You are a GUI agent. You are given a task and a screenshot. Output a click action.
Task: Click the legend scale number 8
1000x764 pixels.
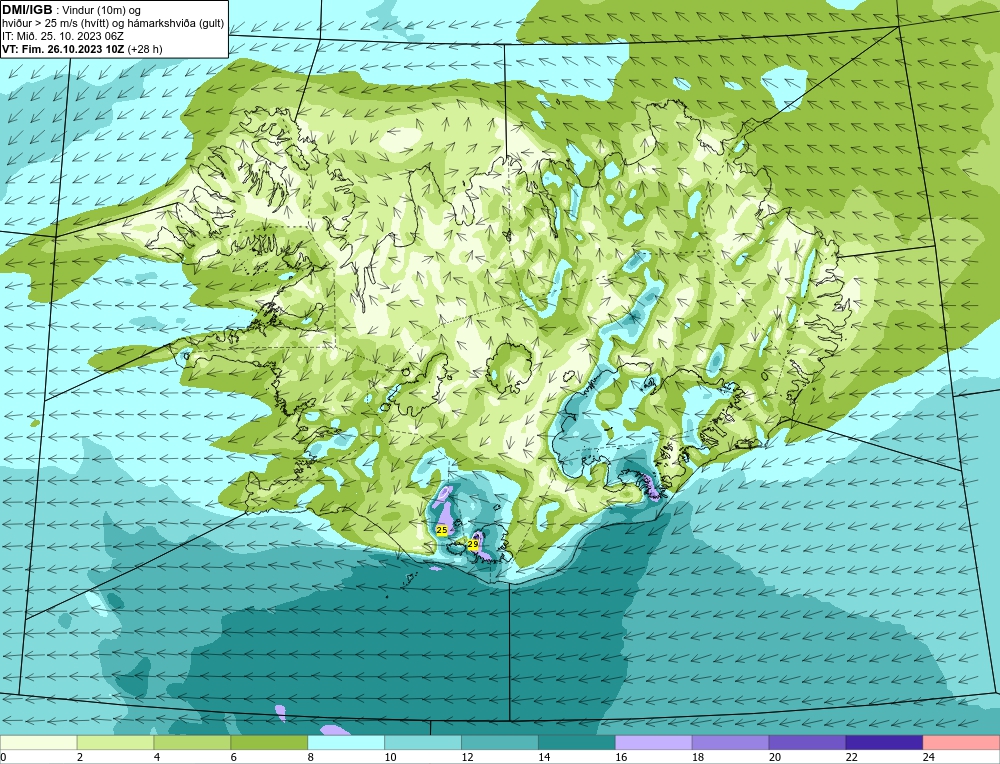[x=311, y=757]
